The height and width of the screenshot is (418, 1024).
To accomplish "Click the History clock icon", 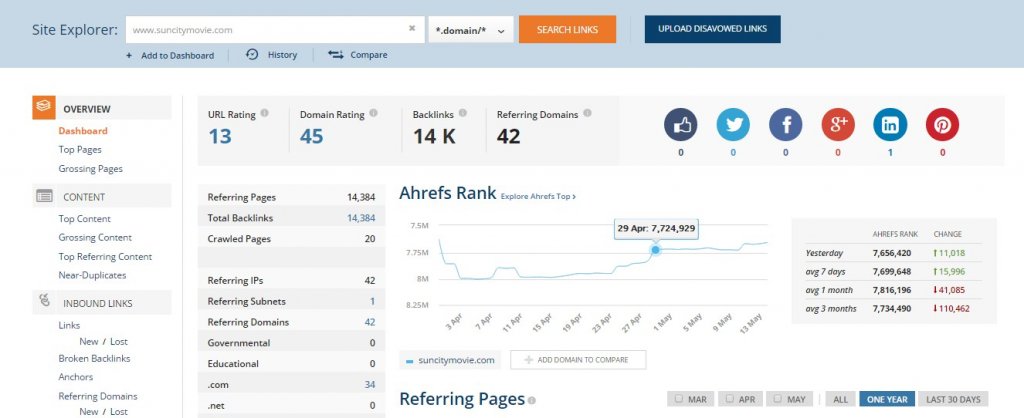I will [x=252, y=54].
